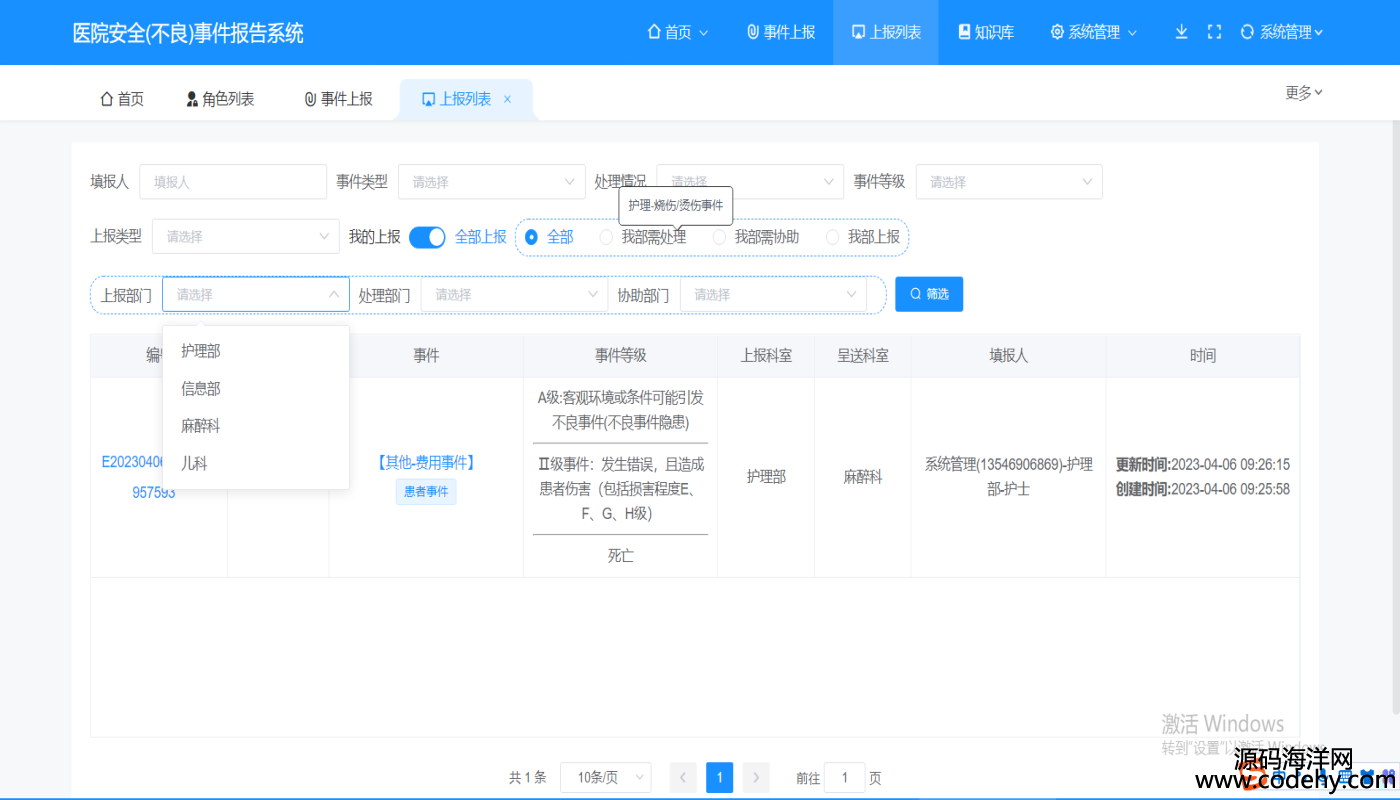Toggle the 我的上报 switch
The image size is (1400, 800).
click(x=427, y=237)
